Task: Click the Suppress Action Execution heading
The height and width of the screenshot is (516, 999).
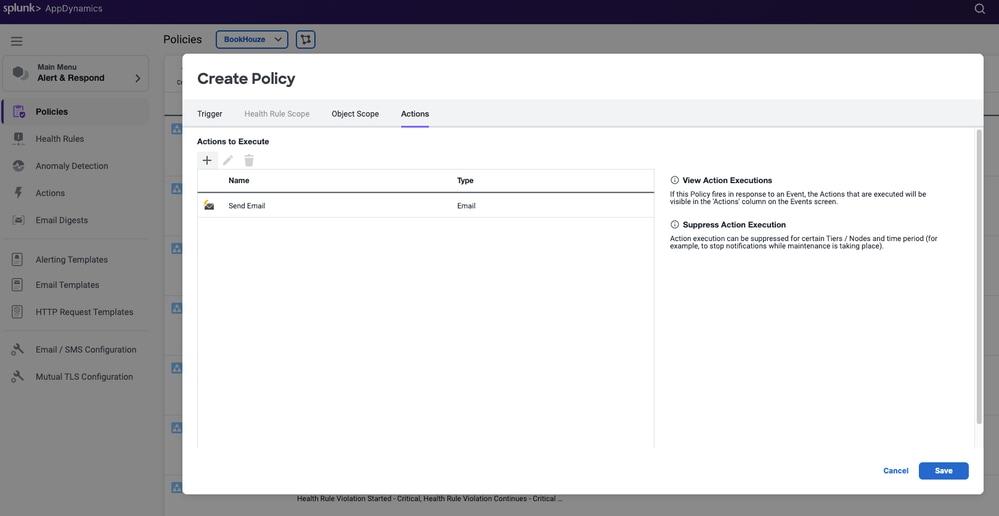Action: (x=734, y=225)
